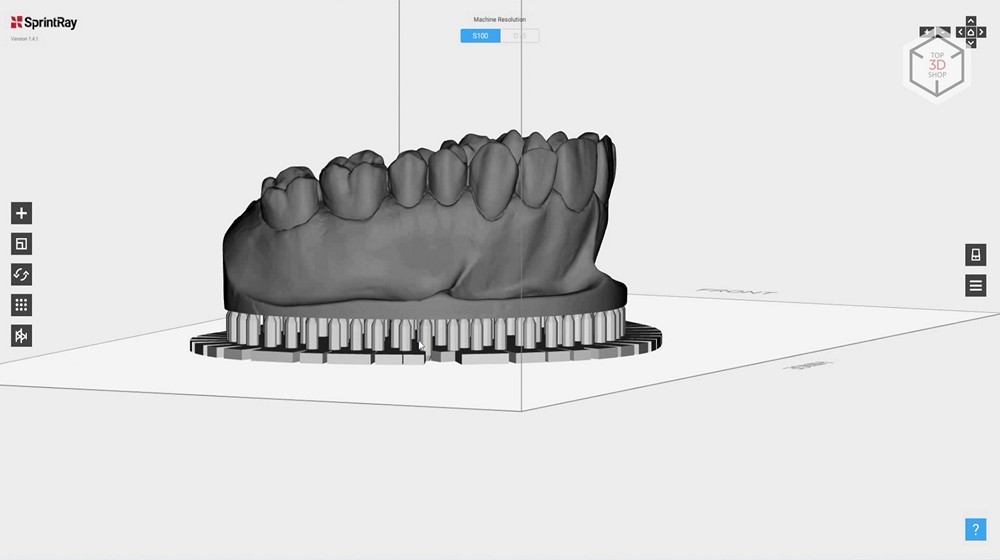This screenshot has width=1000, height=560.
Task: Open the printer device panel icon
Action: tap(975, 254)
